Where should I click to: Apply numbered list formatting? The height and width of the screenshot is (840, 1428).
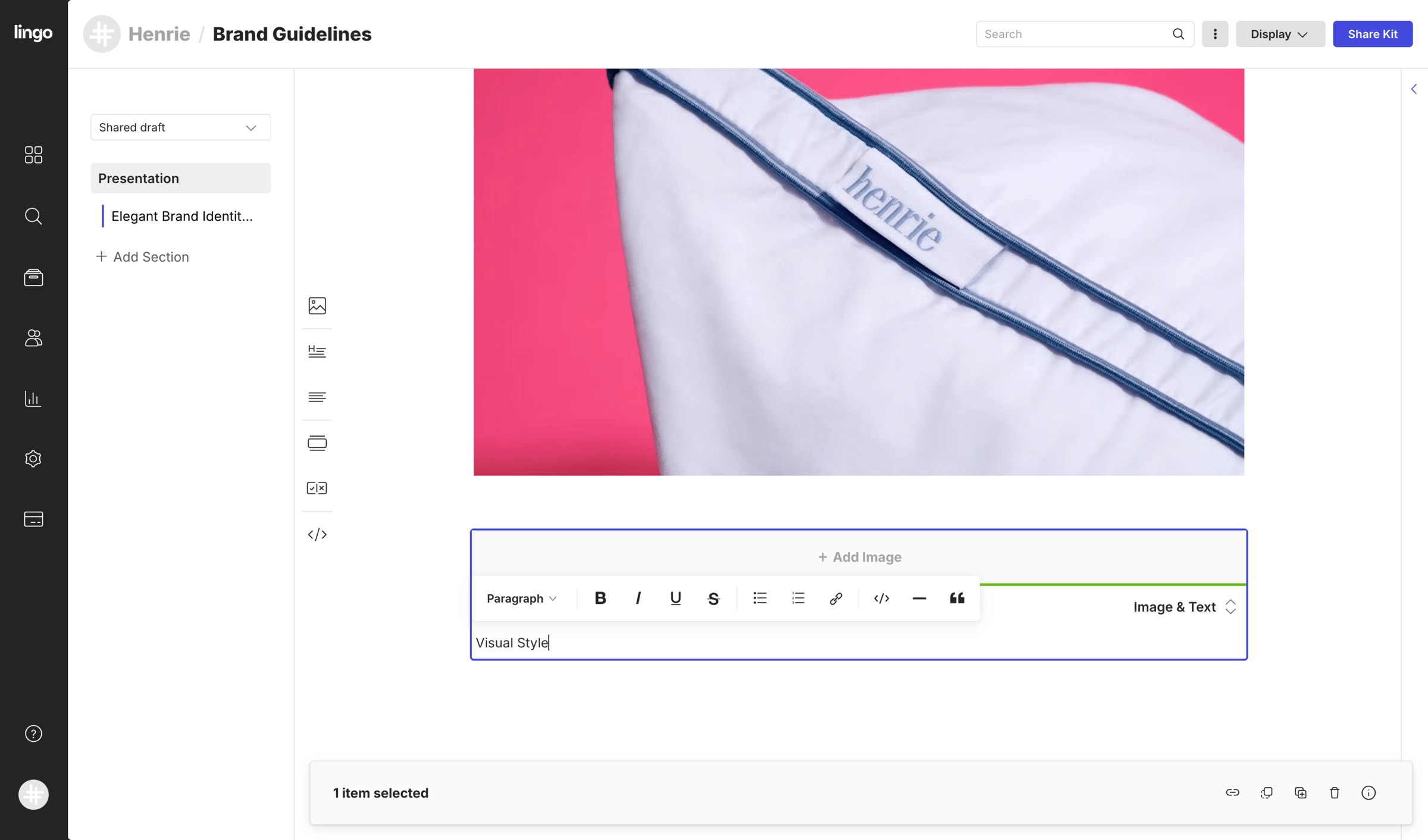798,598
